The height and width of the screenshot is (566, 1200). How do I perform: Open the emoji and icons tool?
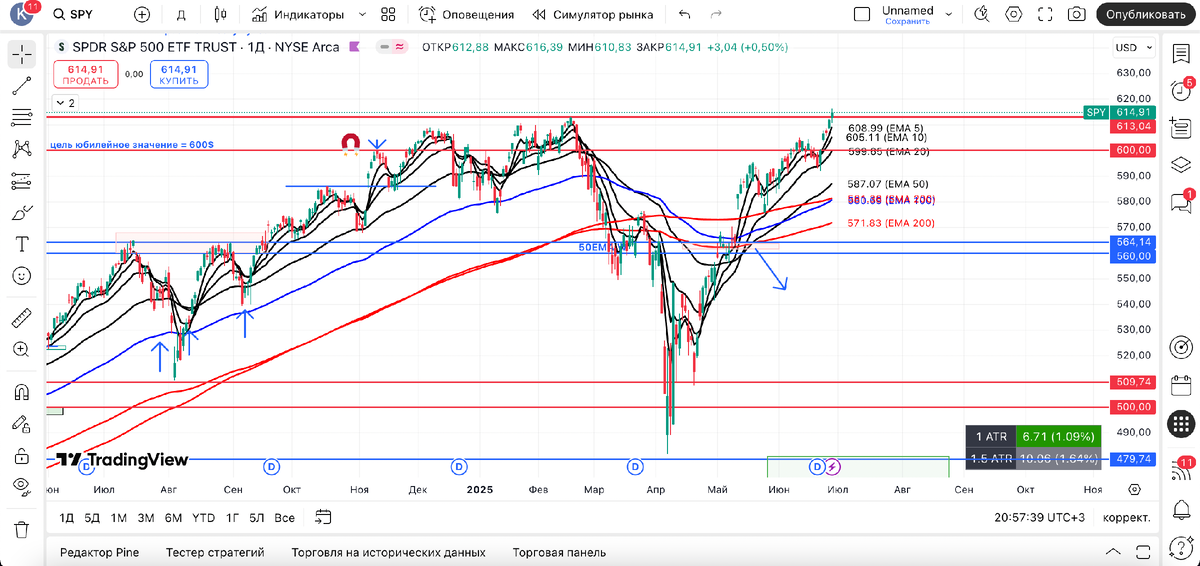point(21,275)
